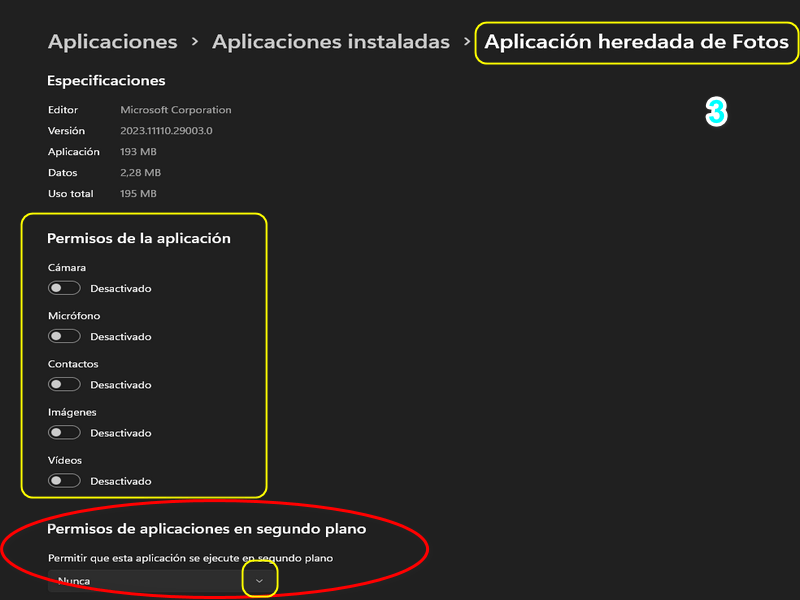Click the 195 MB total usage value
Viewport: 800px width, 600px height.
138,193
